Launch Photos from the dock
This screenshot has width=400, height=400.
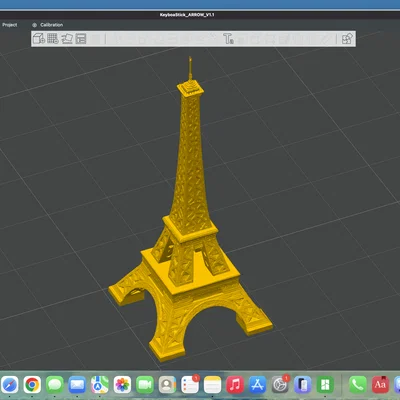click(x=122, y=385)
